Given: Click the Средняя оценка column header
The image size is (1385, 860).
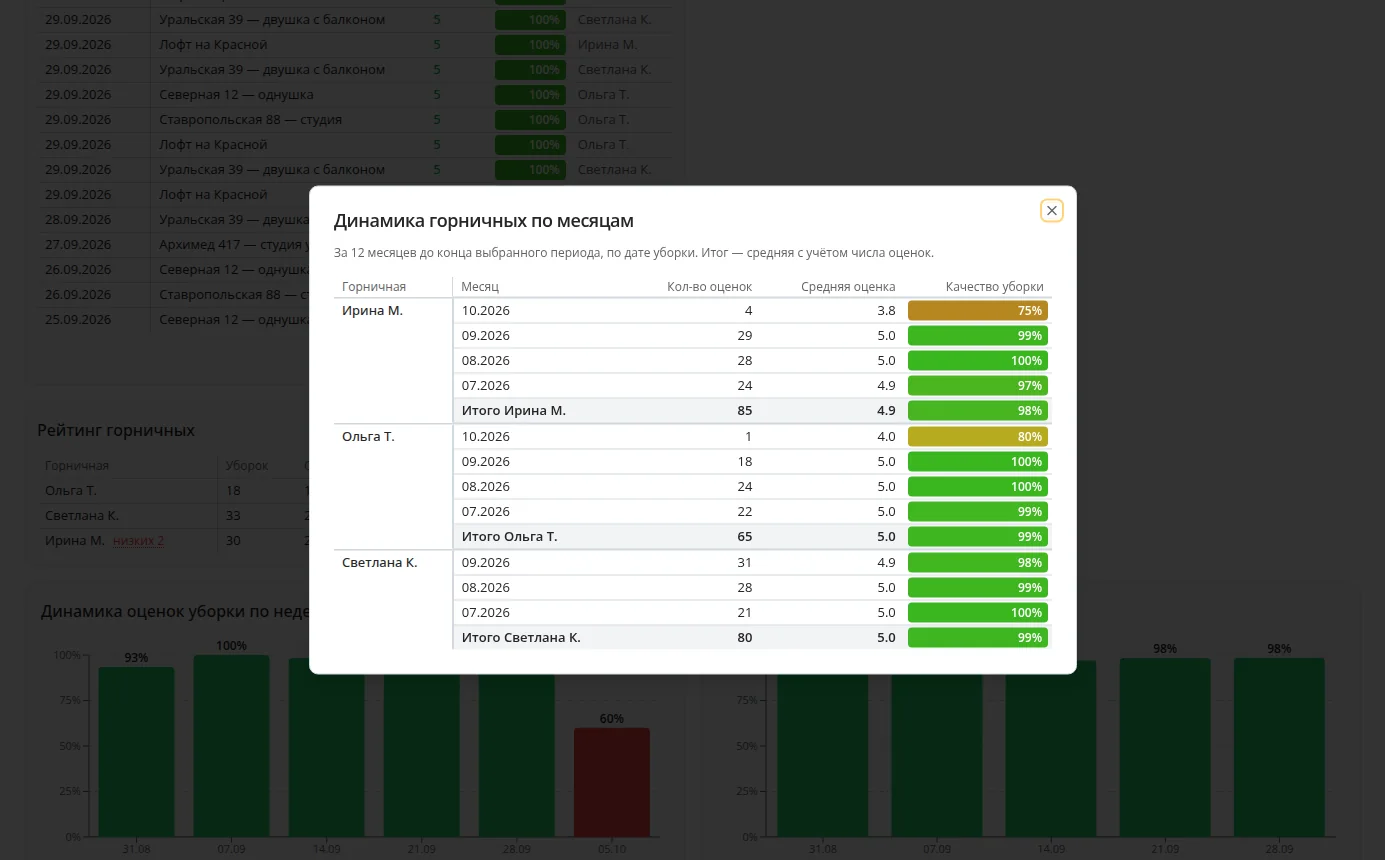Looking at the screenshot, I should coord(848,286).
